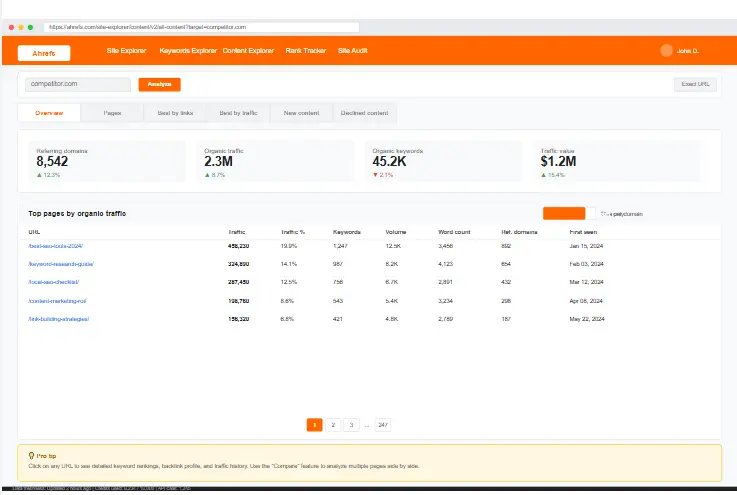This screenshot has height=495, width=737.
Task: Click the Ahrefs logo button
Action: coord(44,53)
